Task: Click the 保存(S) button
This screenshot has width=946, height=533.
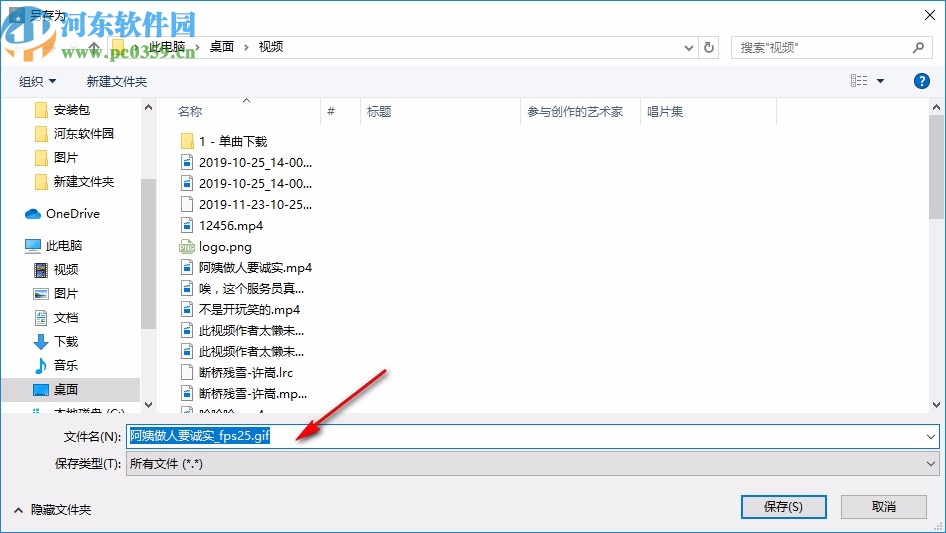Action: (783, 506)
